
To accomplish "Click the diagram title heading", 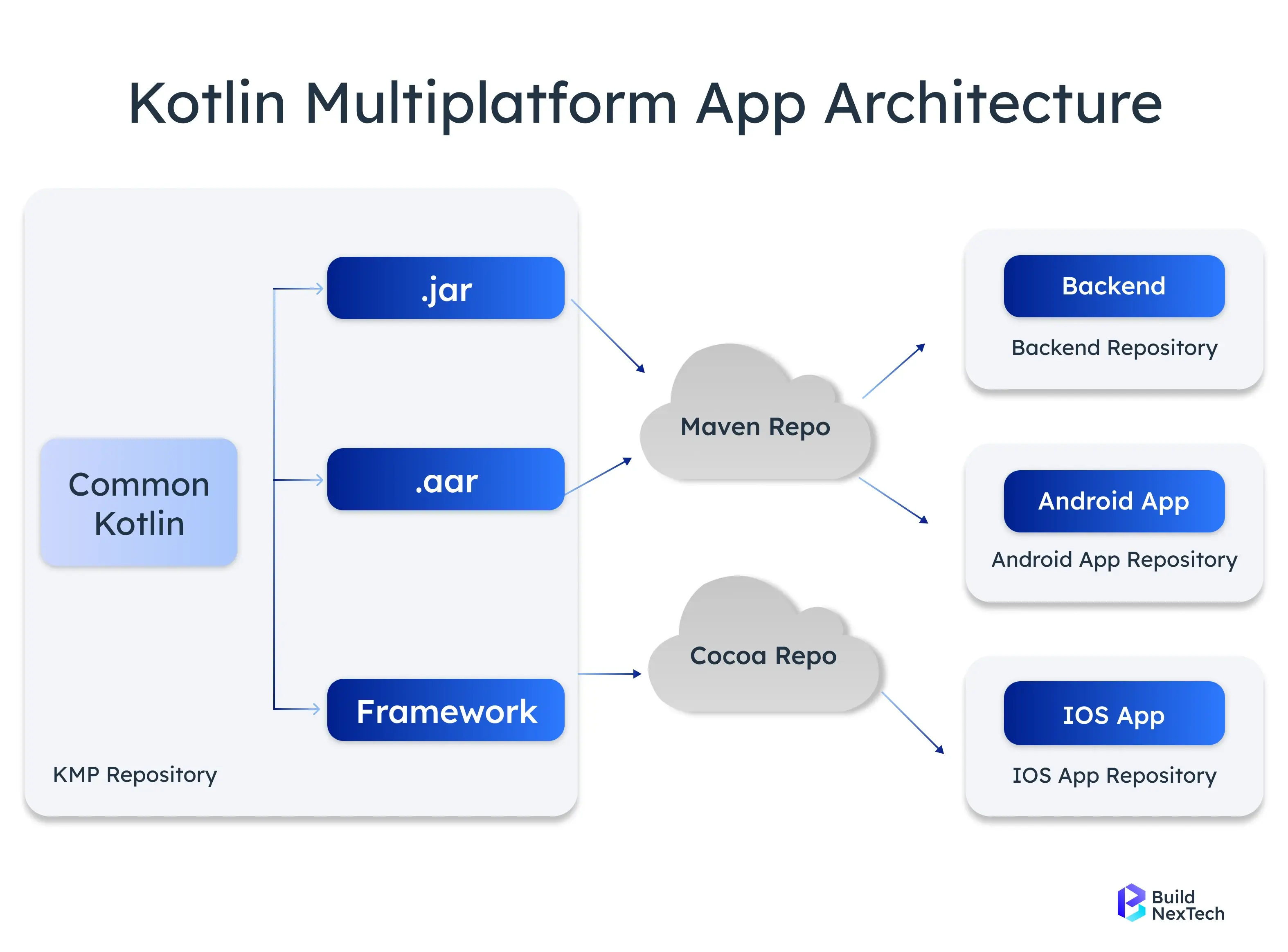I will [644, 104].
